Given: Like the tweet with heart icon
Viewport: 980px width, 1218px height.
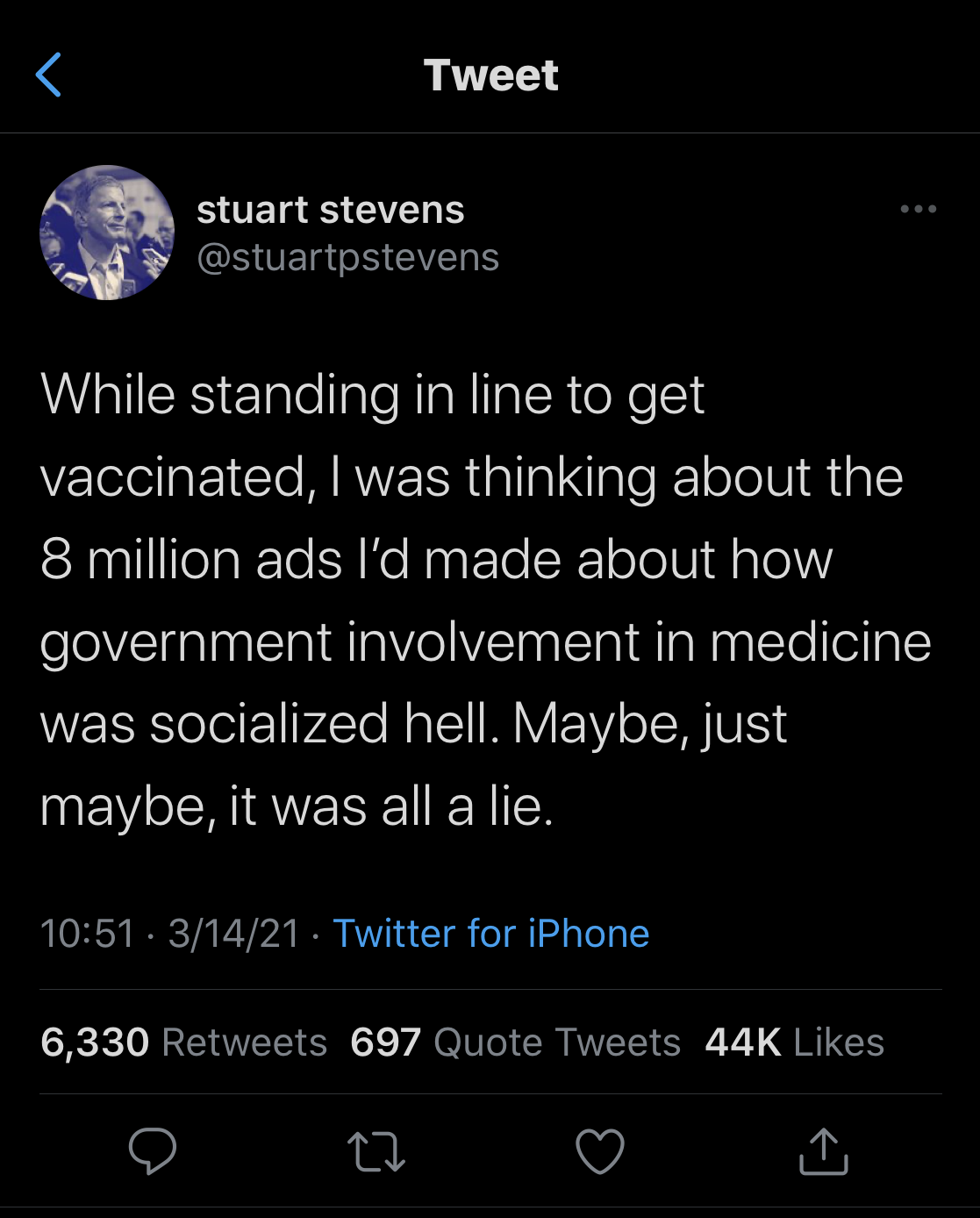Looking at the screenshot, I should pyautogui.click(x=600, y=1150).
